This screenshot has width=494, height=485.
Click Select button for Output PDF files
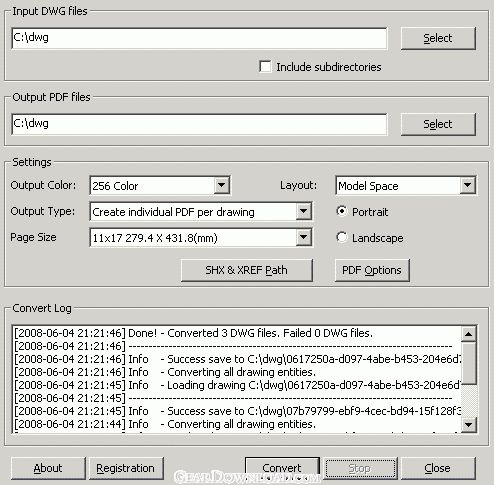[x=438, y=124]
